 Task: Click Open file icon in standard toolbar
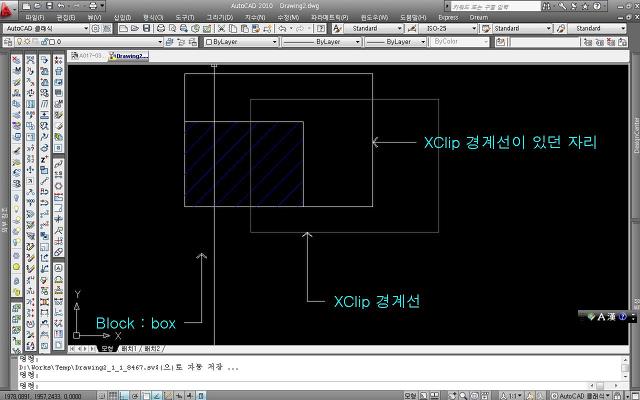(135, 28)
